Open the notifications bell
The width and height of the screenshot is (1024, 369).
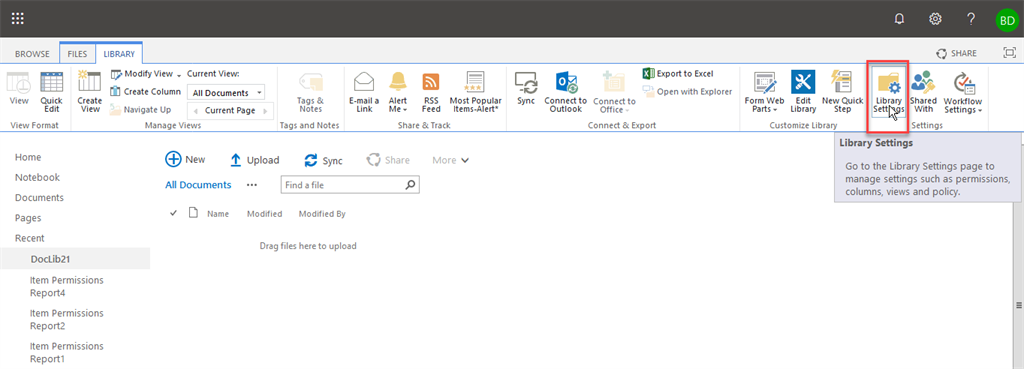(x=899, y=19)
